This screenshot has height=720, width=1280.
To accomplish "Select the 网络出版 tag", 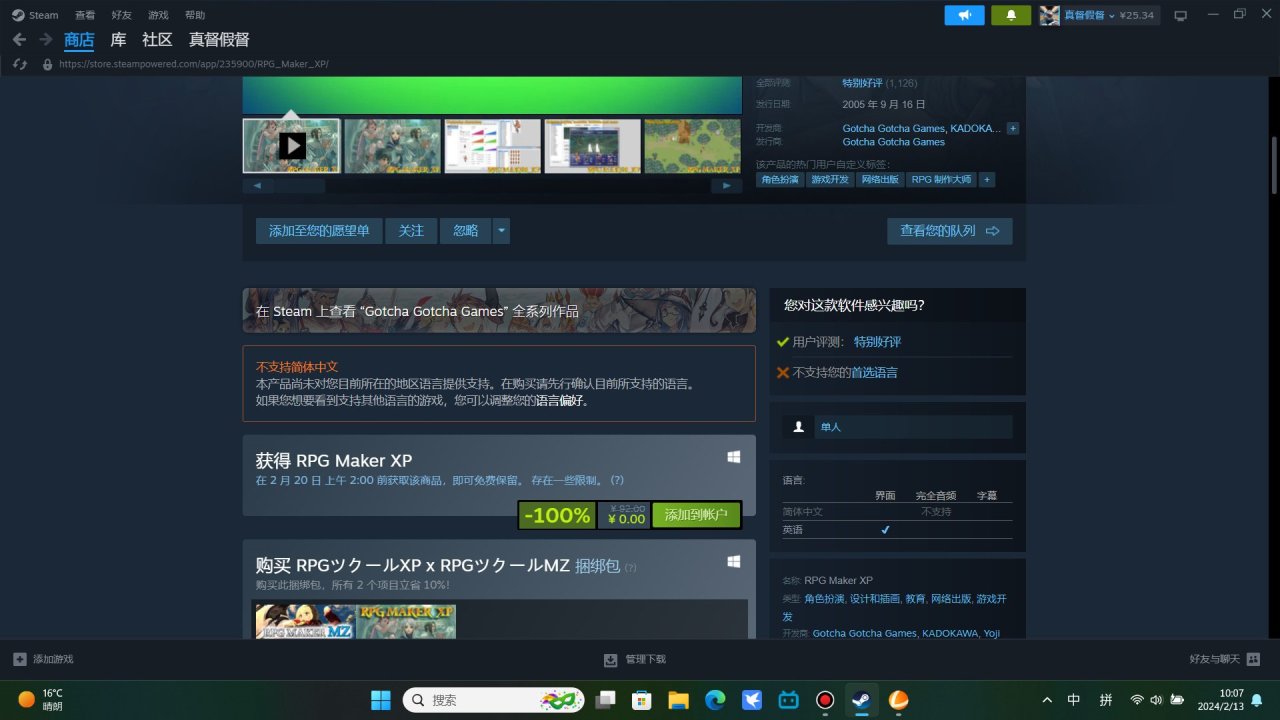I will click(880, 180).
